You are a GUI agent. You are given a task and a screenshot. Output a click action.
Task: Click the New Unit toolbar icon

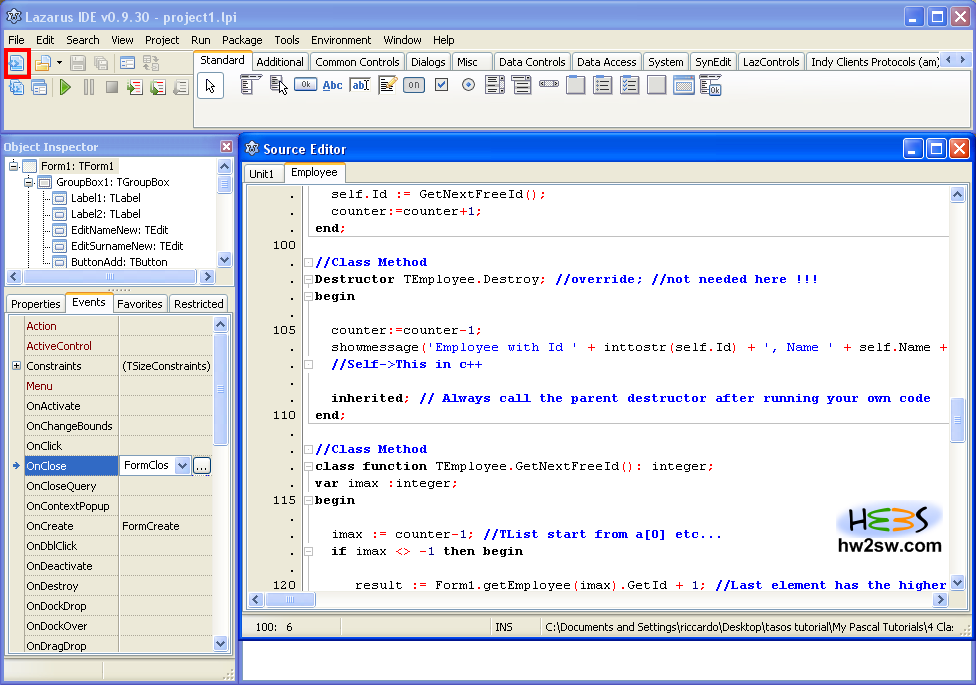coord(17,64)
